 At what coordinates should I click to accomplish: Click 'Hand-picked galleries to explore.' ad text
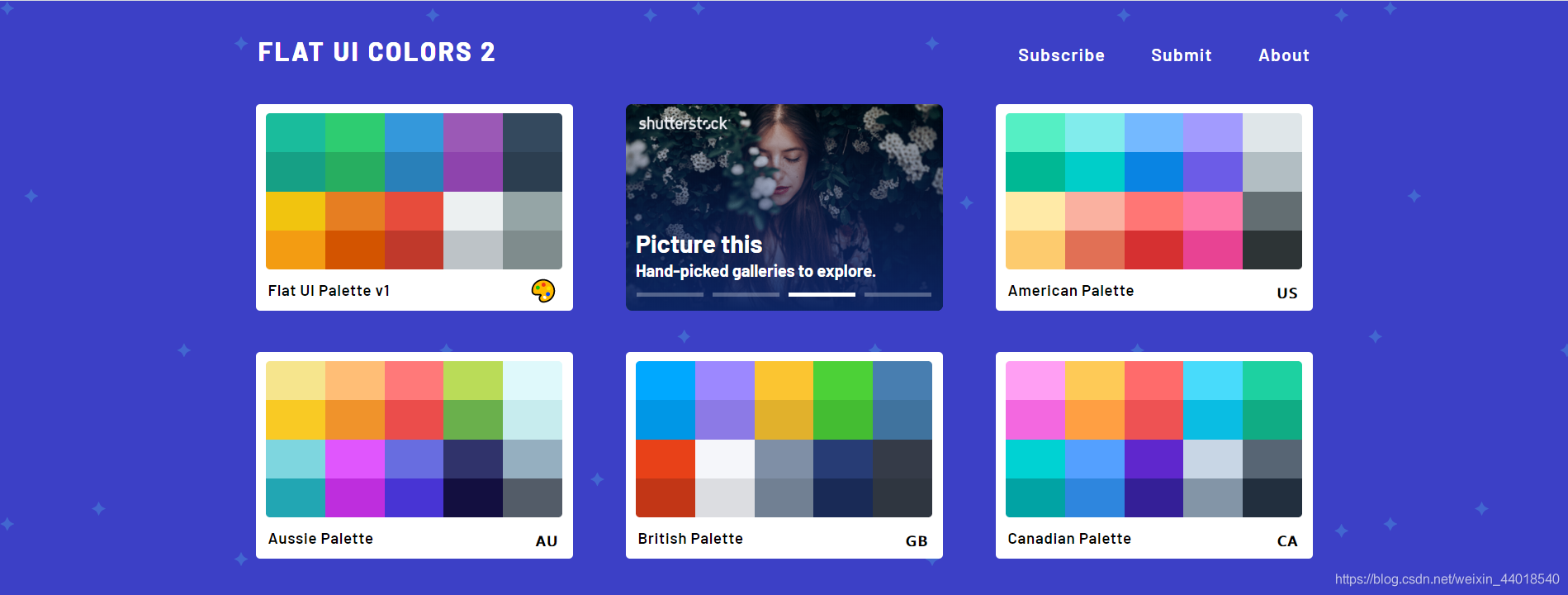(x=756, y=271)
